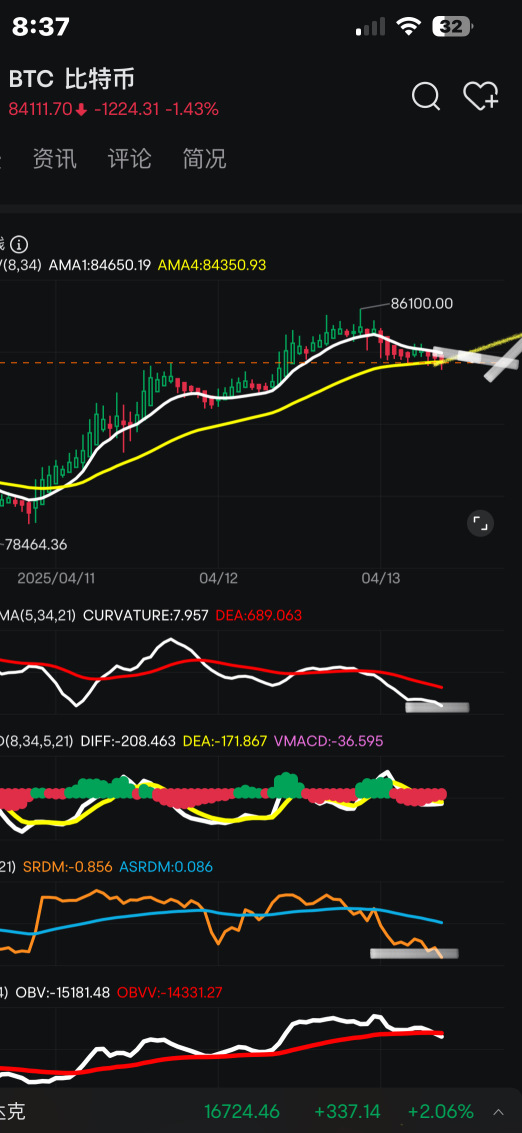Tap the 2025/04/11 date axis label
522x1133 pixels.
pyautogui.click(x=56, y=578)
